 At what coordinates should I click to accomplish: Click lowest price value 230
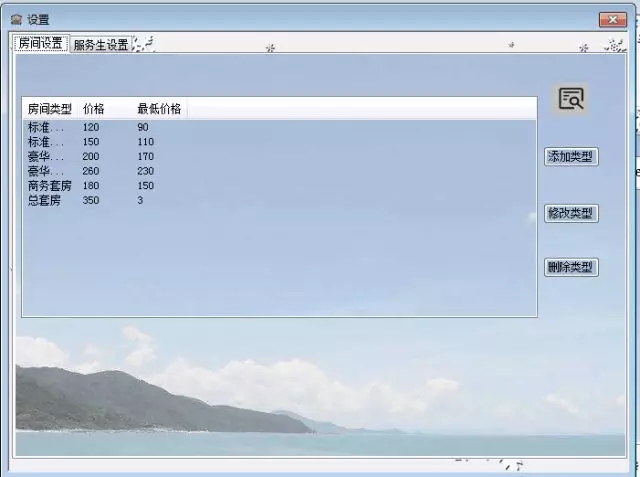pyautogui.click(x=145, y=171)
